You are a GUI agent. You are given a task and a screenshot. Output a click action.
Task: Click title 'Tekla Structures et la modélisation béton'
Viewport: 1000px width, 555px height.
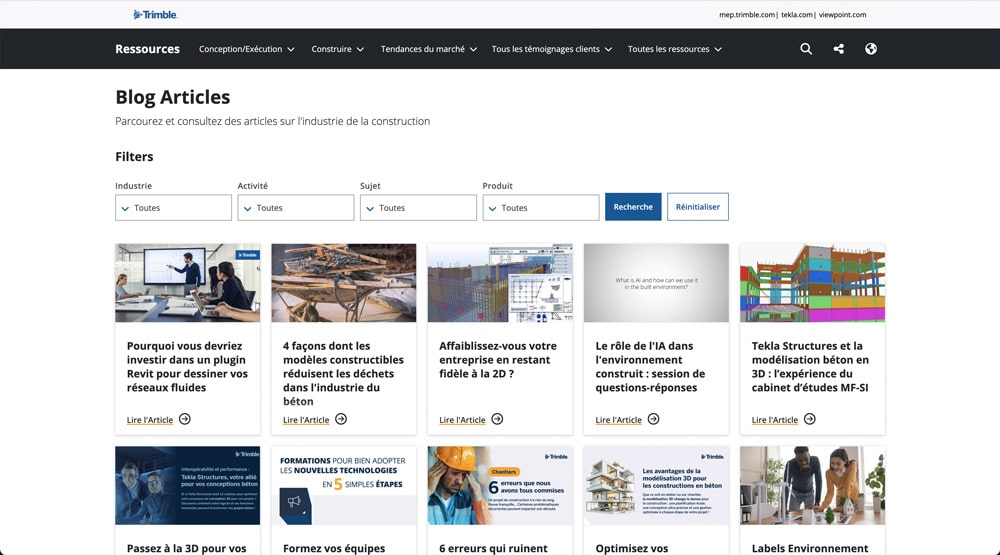(x=810, y=367)
